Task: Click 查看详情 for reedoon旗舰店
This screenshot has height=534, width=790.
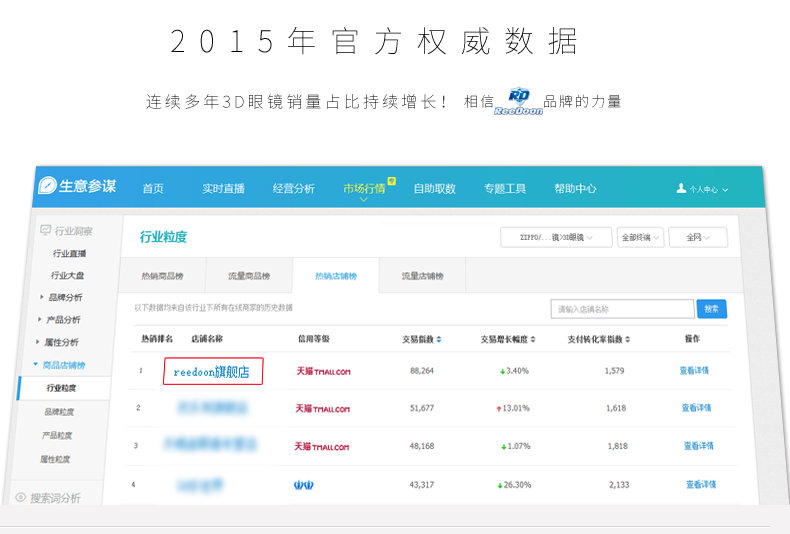Action: pyautogui.click(x=694, y=370)
